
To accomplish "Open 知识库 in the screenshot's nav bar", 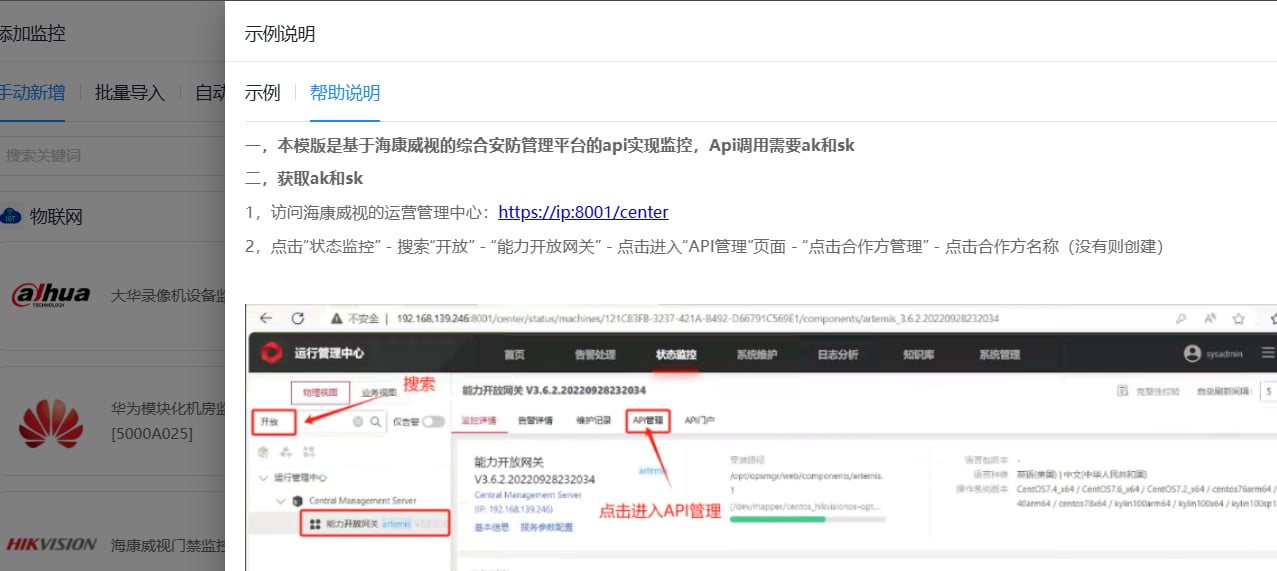I will click(x=919, y=354).
